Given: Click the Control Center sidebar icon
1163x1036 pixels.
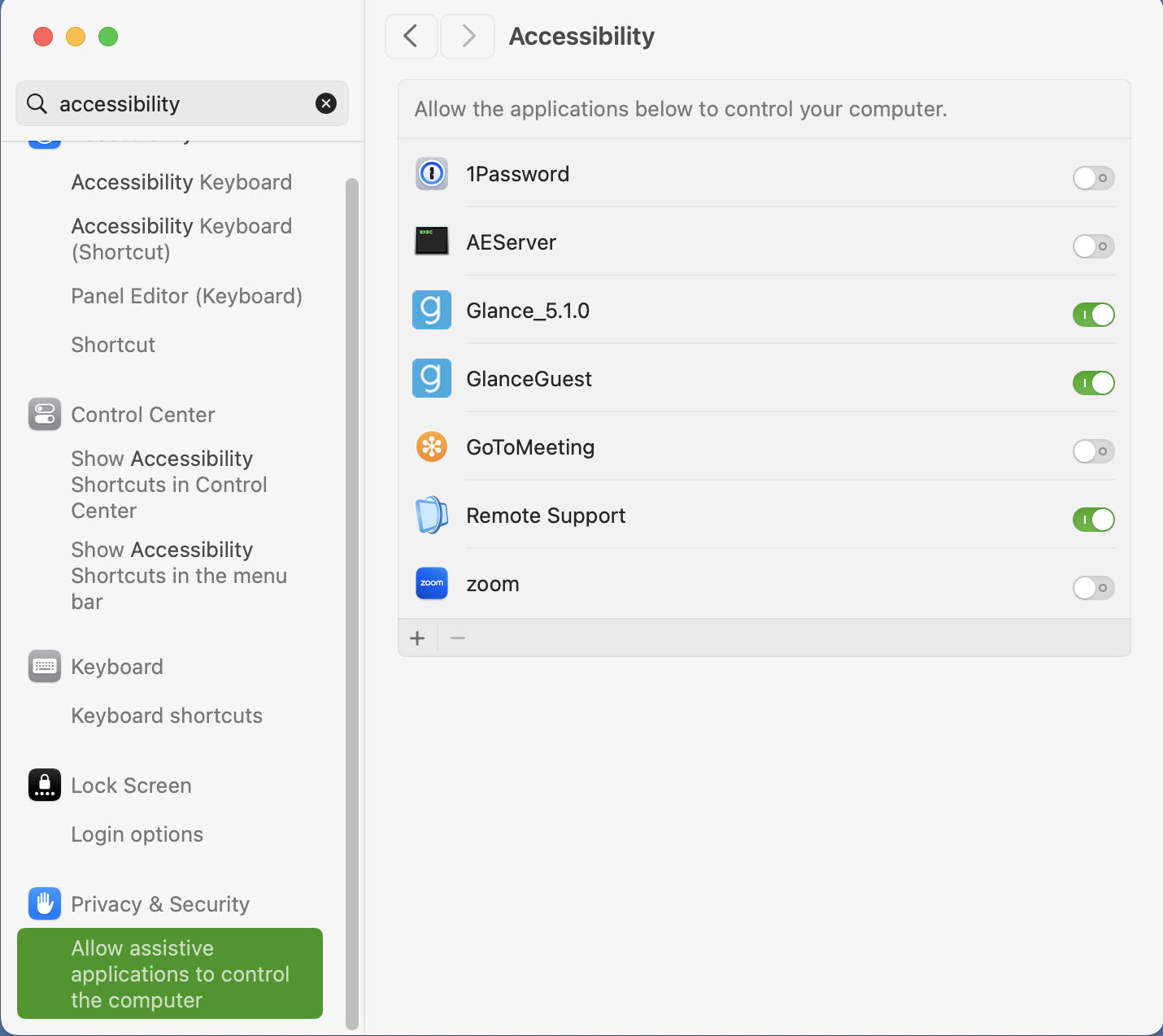Looking at the screenshot, I should [x=45, y=414].
